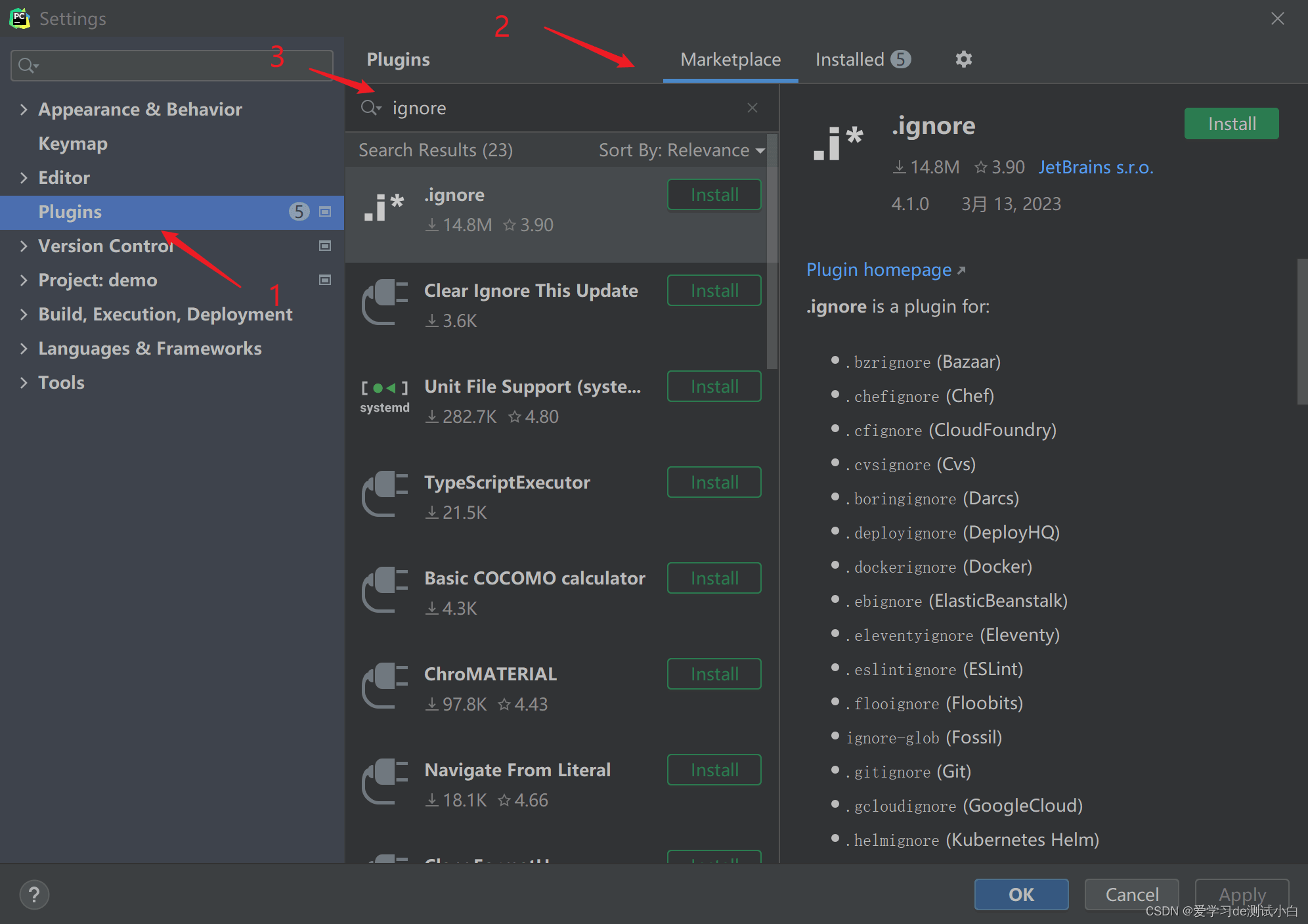Click green Install button in details panel
This screenshot has width=1308, height=924.
coord(1231,123)
